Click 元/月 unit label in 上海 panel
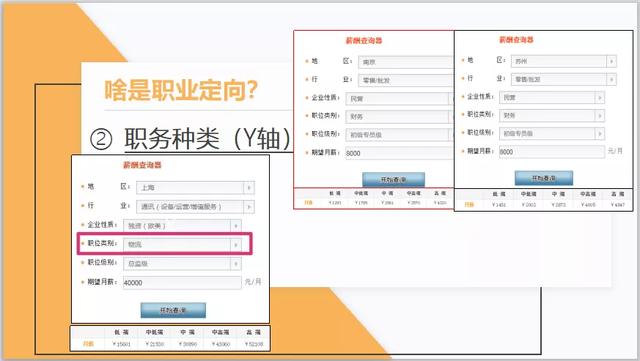This screenshot has height=361, width=640. pyautogui.click(x=253, y=282)
